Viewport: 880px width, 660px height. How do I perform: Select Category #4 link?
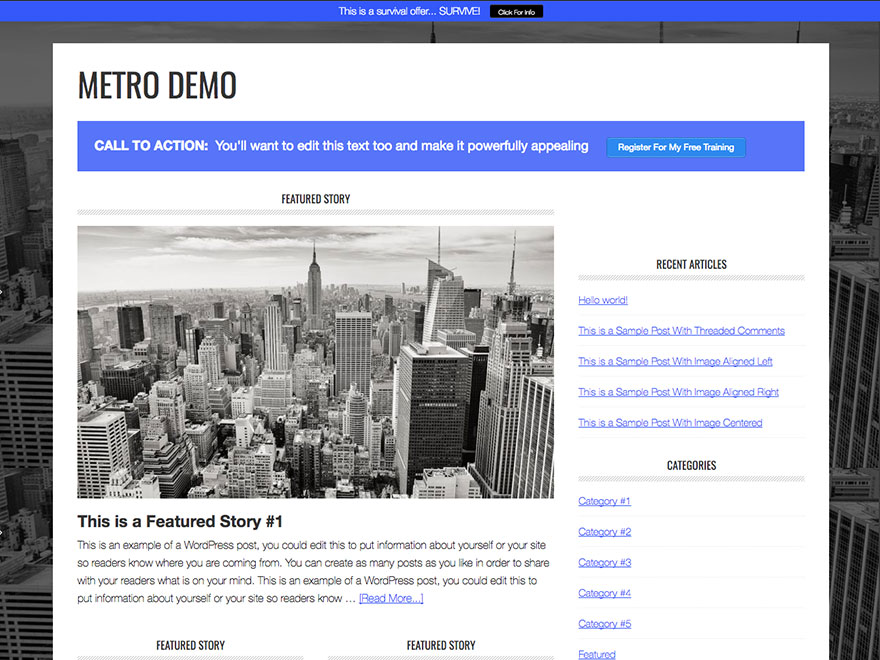tap(604, 593)
